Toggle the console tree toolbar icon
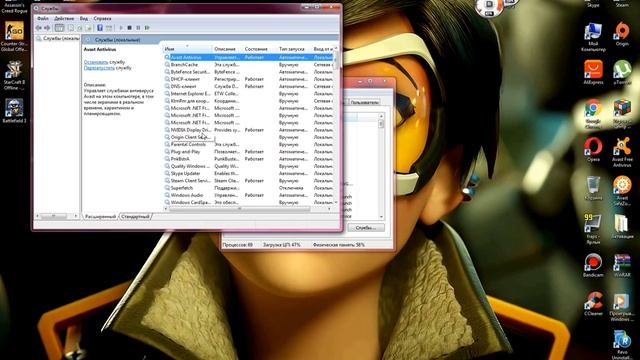 click(x=60, y=28)
